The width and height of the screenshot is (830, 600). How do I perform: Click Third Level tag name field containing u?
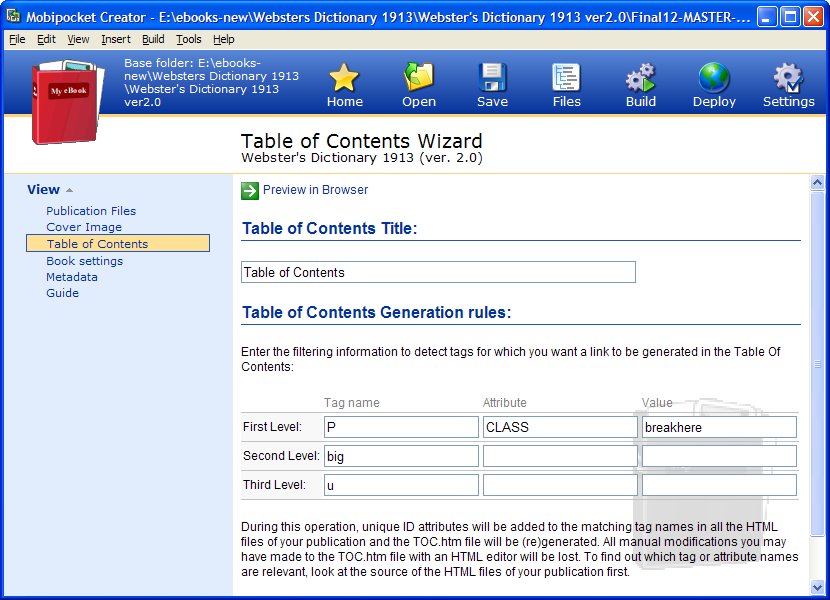tap(401, 485)
